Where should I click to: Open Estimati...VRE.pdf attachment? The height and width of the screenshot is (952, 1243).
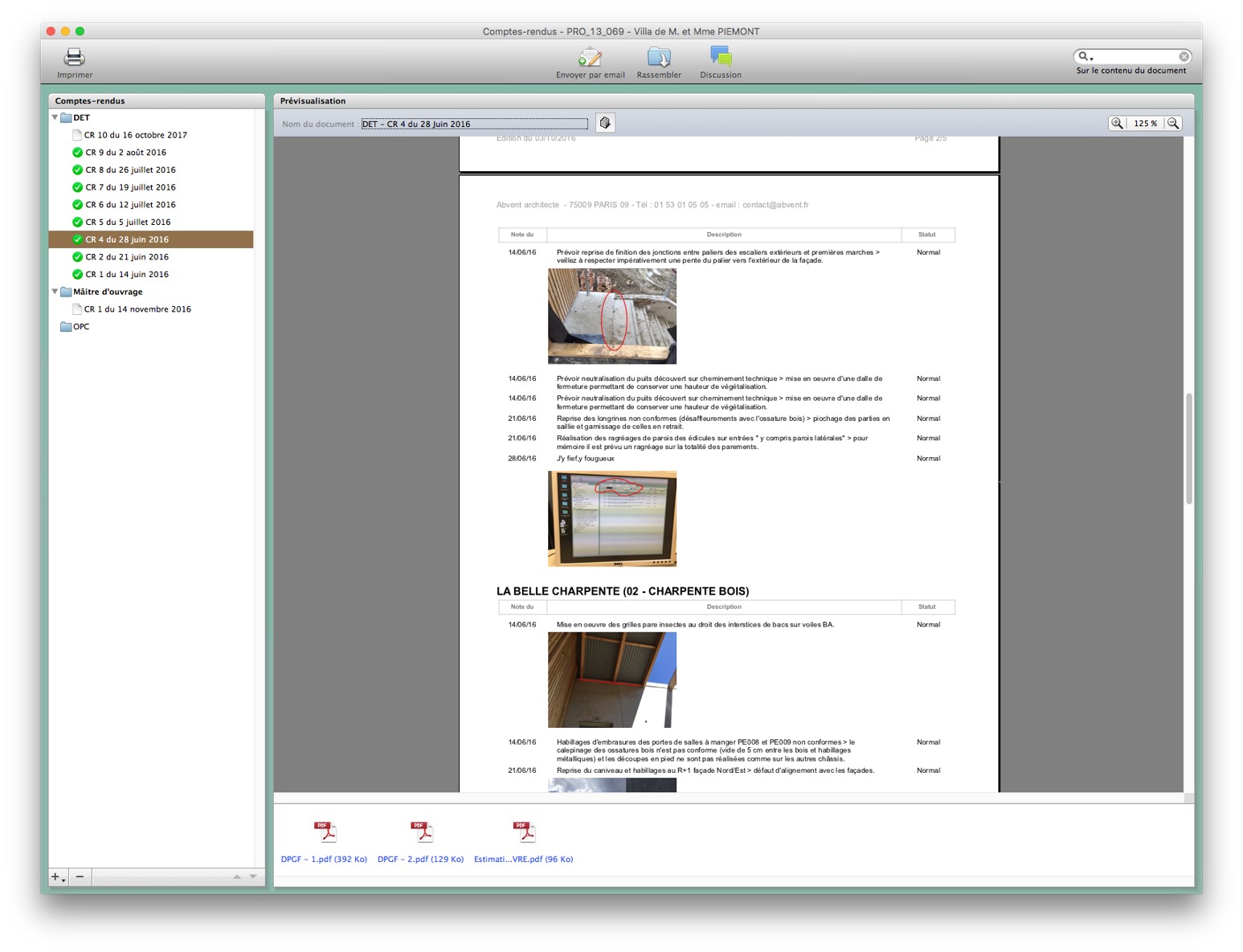coord(523,860)
